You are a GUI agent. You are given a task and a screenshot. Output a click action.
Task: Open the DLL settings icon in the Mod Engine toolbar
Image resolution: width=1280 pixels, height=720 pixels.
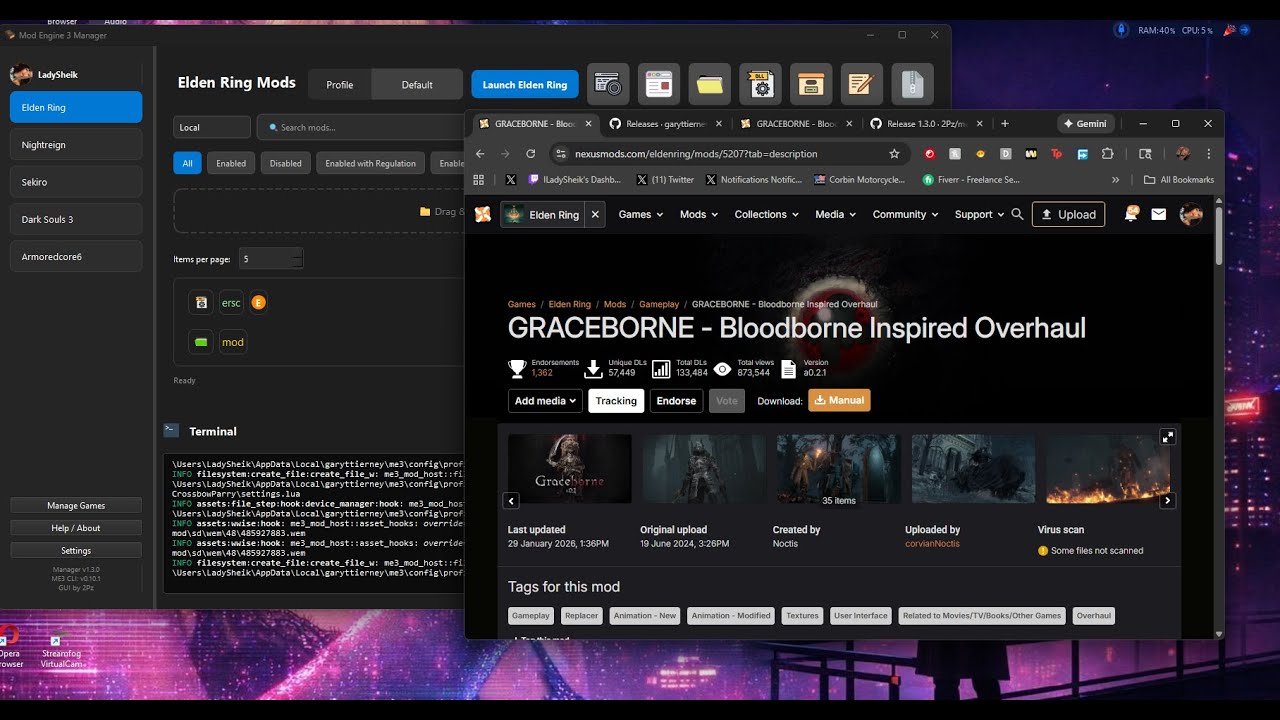pos(760,85)
